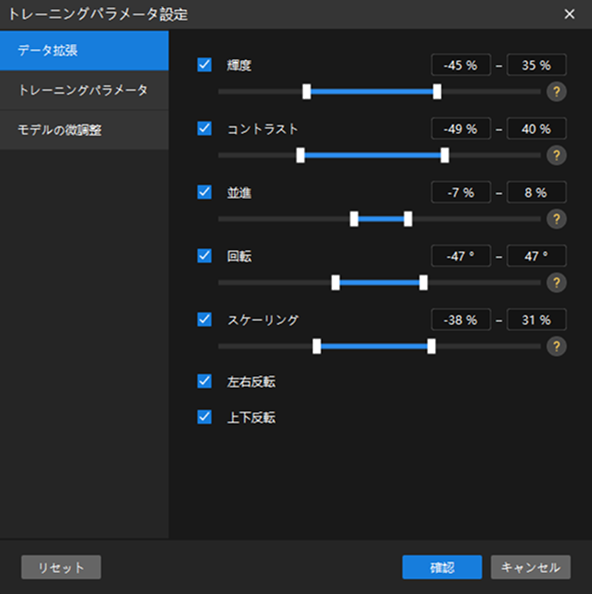Click 並進 slider right handle
592x594 pixels.
[x=408, y=219]
